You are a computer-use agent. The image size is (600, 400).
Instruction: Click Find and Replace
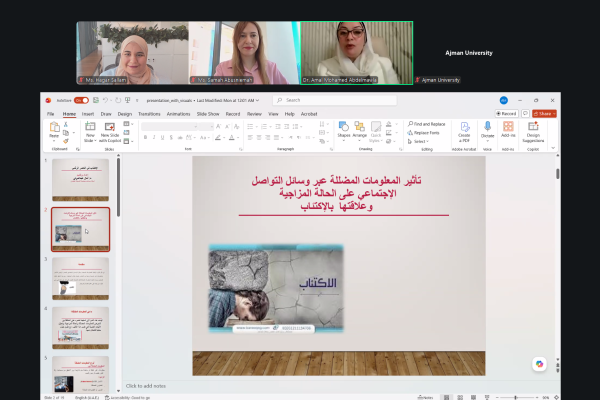428,124
